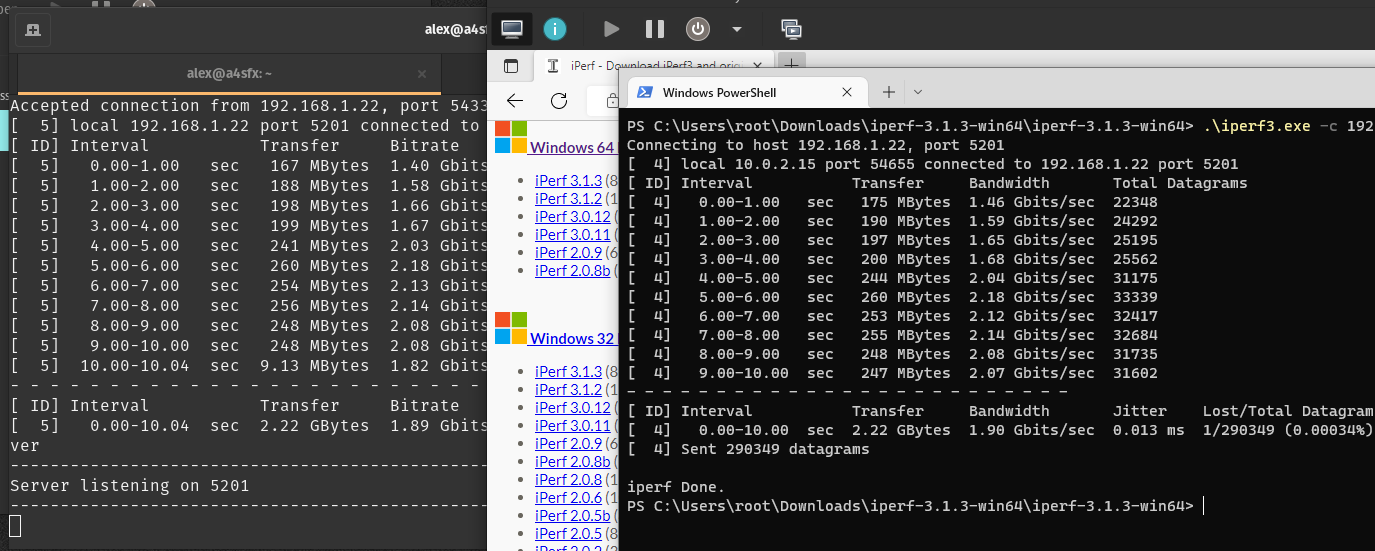This screenshot has width=1375, height=551.
Task: Open browser tab actions menu icon
Action: 511,66
